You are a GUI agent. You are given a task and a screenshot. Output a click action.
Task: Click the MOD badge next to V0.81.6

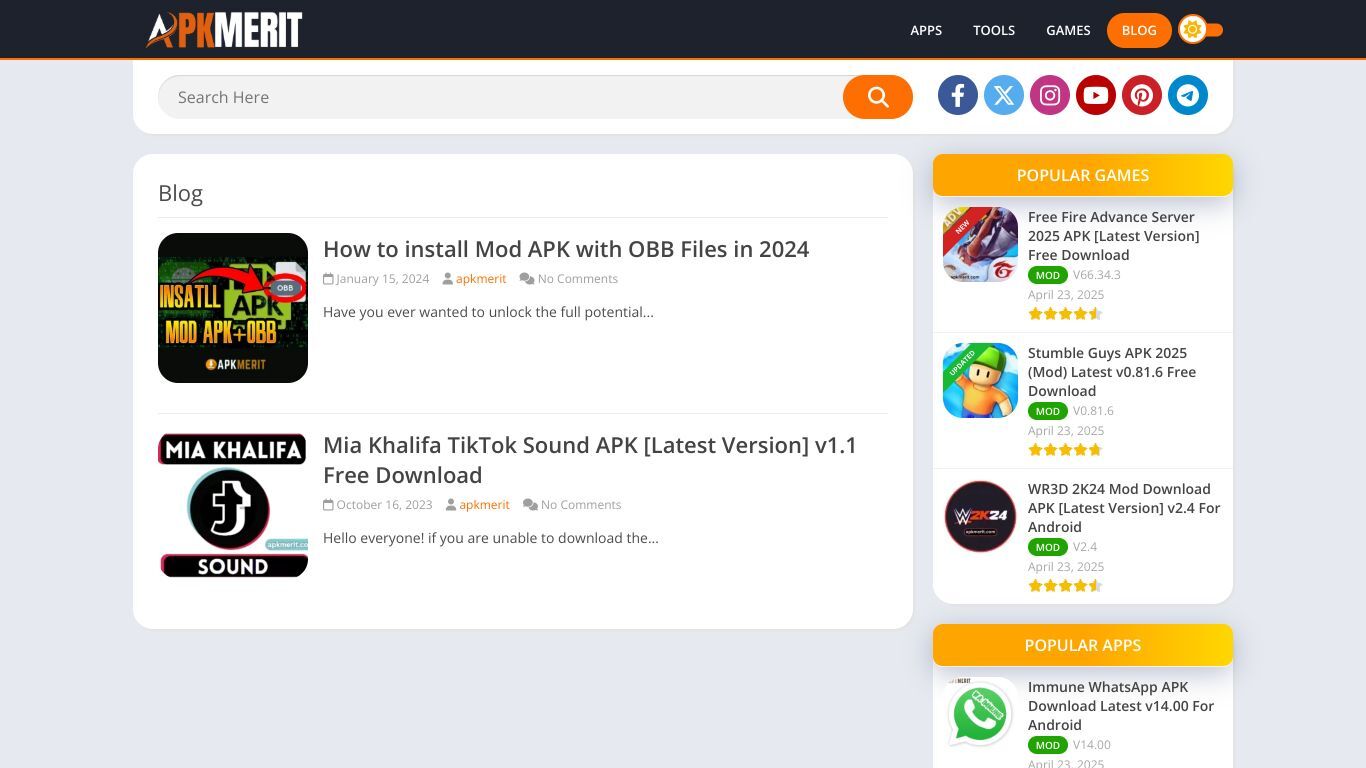[x=1048, y=411]
